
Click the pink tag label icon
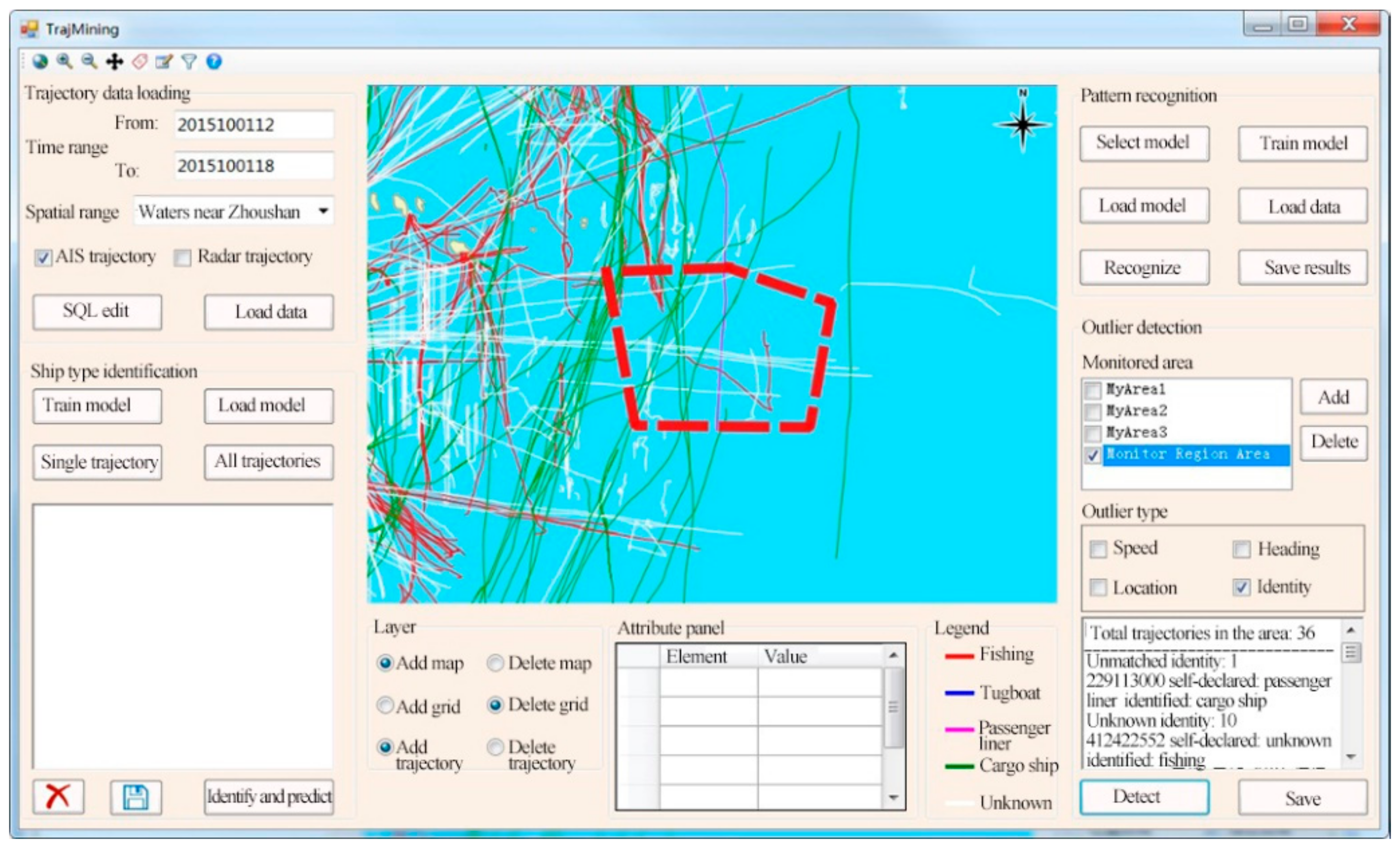[140, 62]
